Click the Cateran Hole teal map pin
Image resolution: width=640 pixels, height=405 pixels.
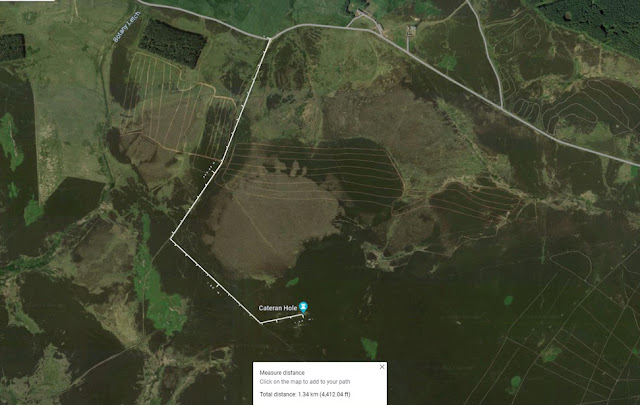tap(303, 307)
